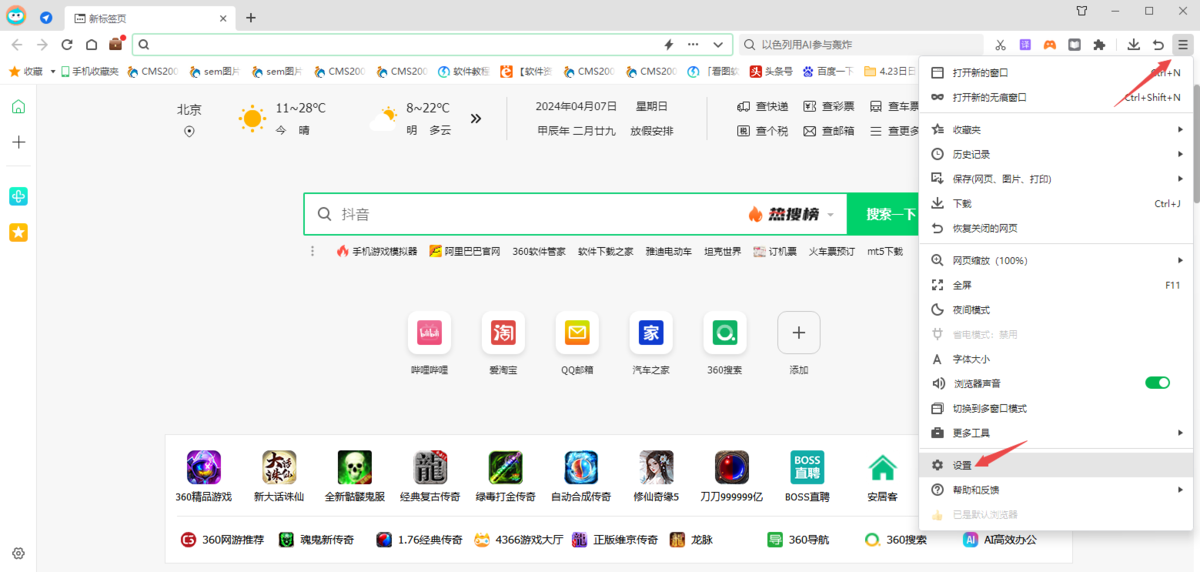Click the 放假安排 link
Viewport: 1200px width, 572px height.
(651, 131)
